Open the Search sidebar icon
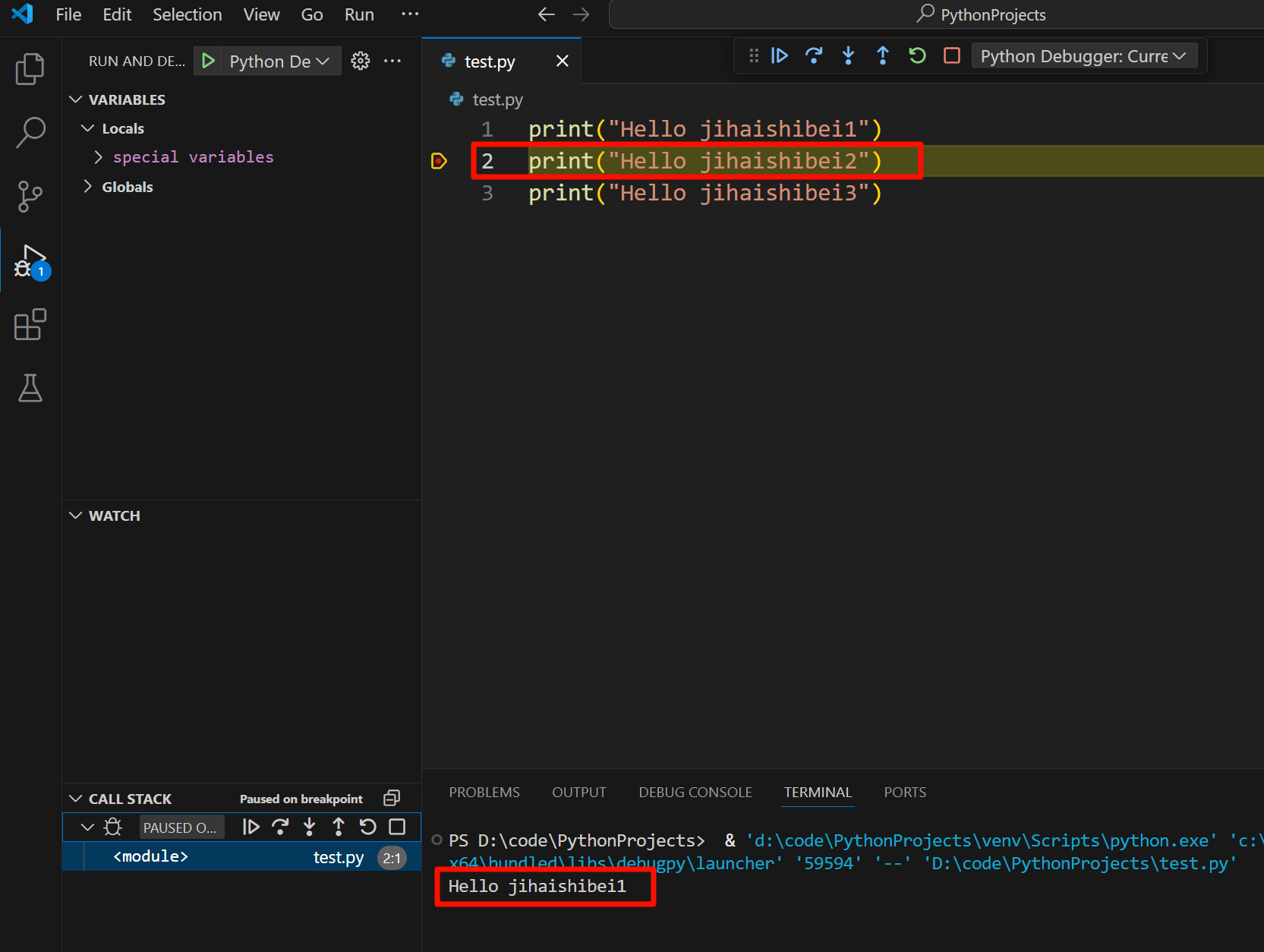This screenshot has height=952, width=1264. pyautogui.click(x=30, y=132)
